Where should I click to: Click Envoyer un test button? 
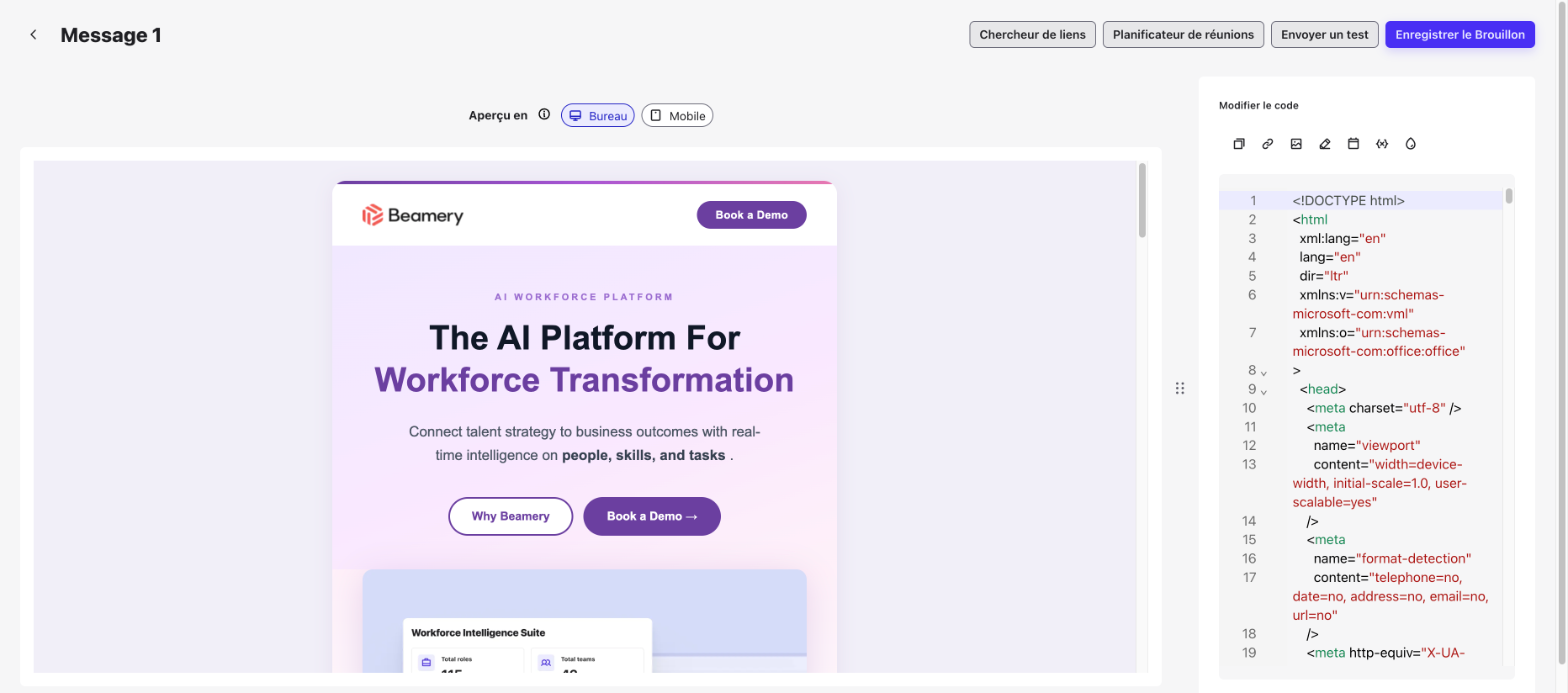(x=1325, y=35)
